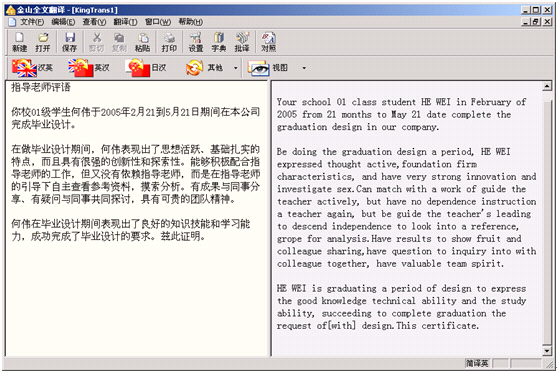The image size is (557, 372).
Task: Open a file with 打开 icon
Action: (x=43, y=42)
